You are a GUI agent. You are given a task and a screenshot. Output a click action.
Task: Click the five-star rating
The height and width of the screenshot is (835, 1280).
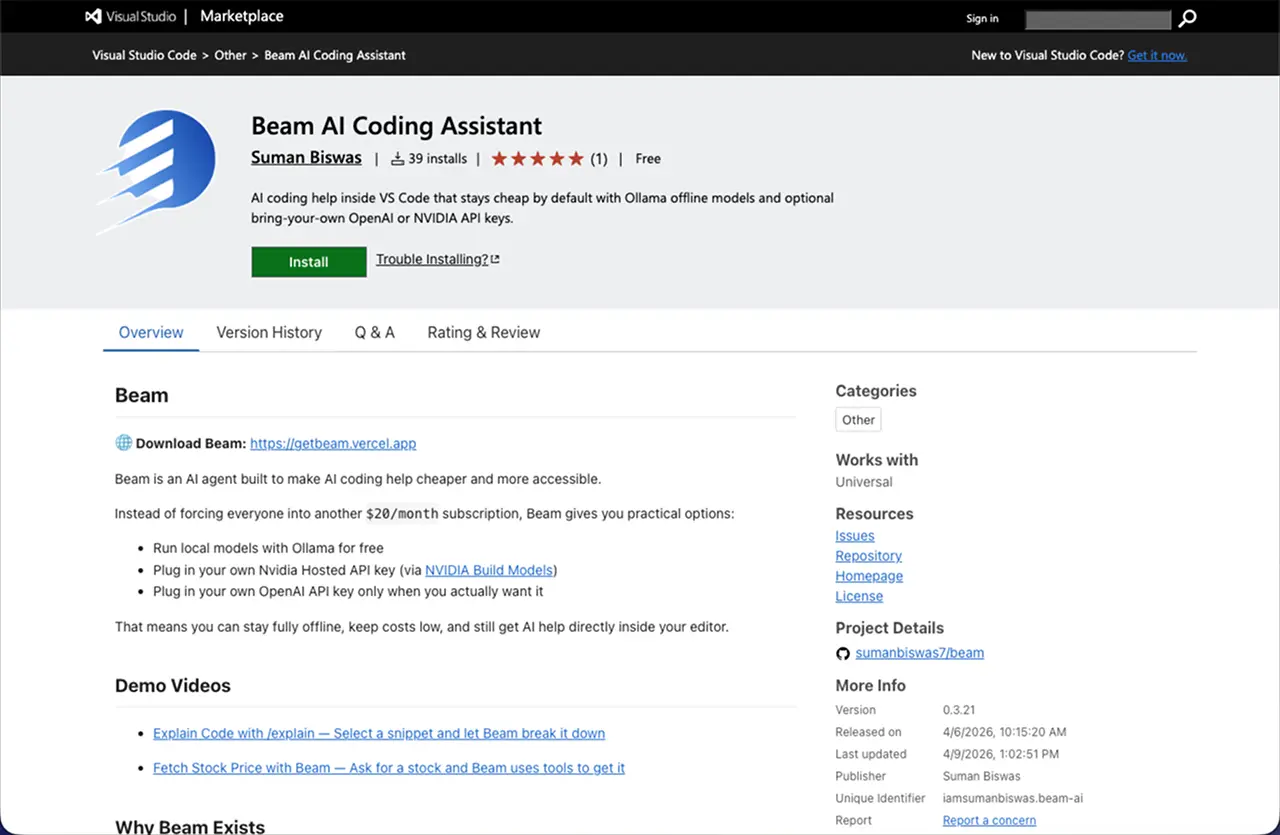tap(537, 159)
